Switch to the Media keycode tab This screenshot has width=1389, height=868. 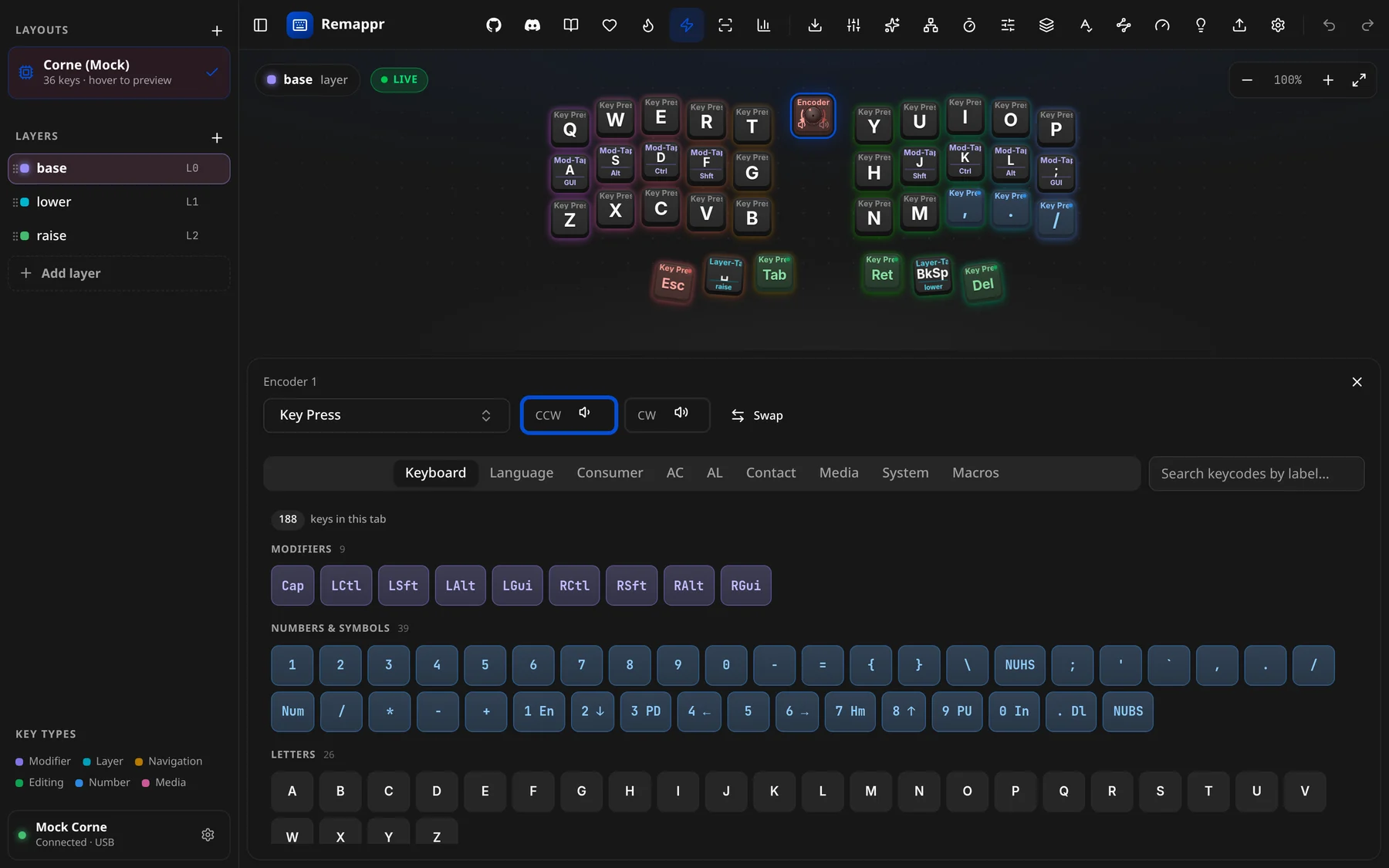pyautogui.click(x=839, y=473)
